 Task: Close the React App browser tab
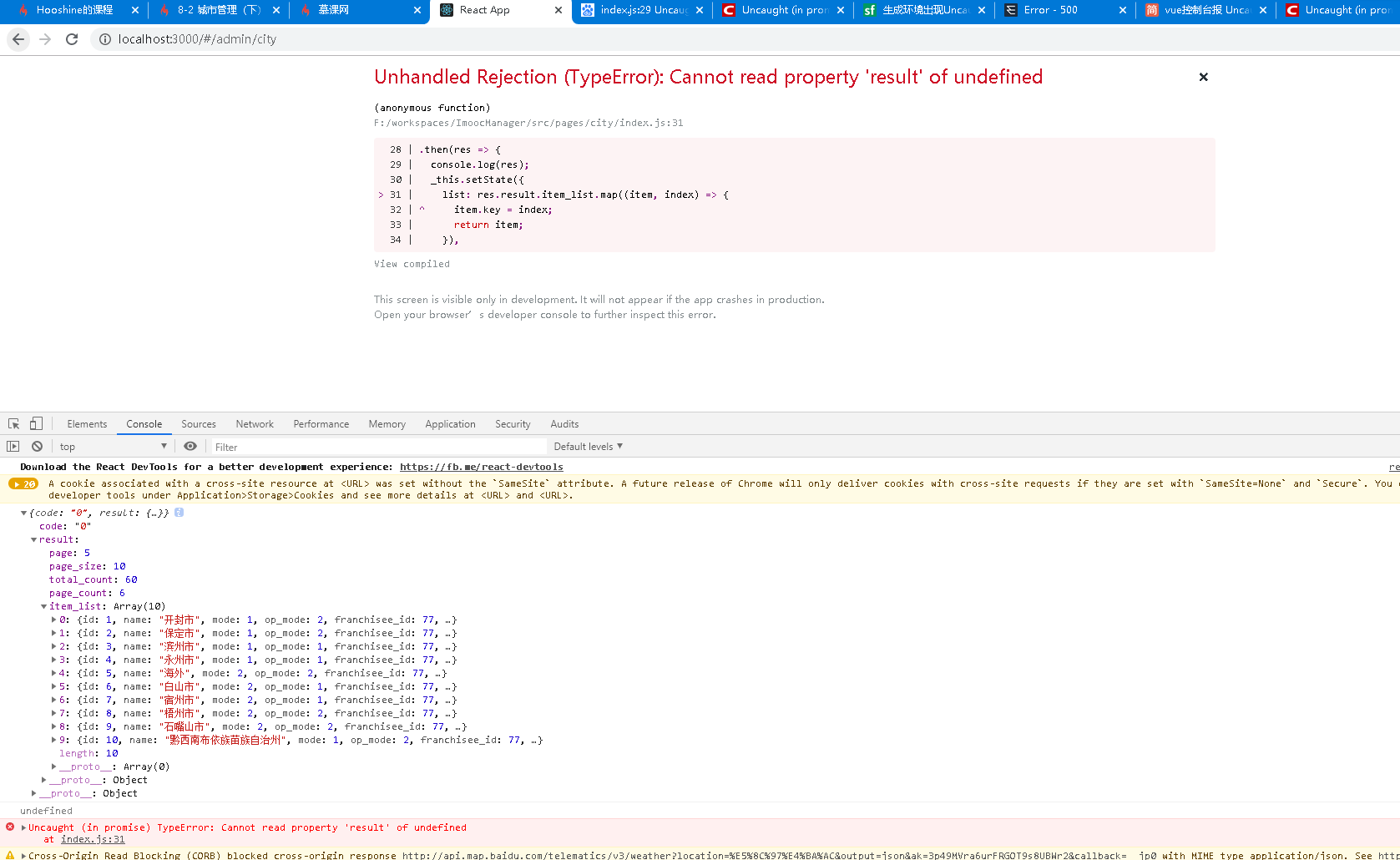coord(558,10)
